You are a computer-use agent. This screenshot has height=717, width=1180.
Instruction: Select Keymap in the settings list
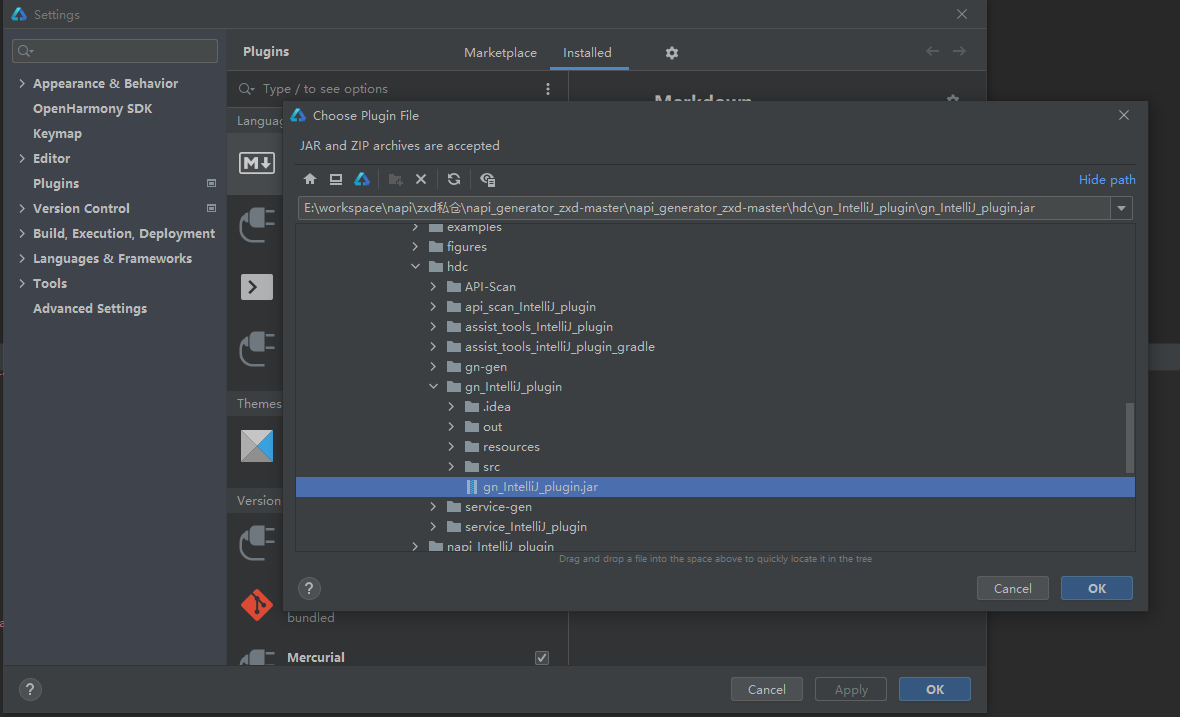(57, 134)
